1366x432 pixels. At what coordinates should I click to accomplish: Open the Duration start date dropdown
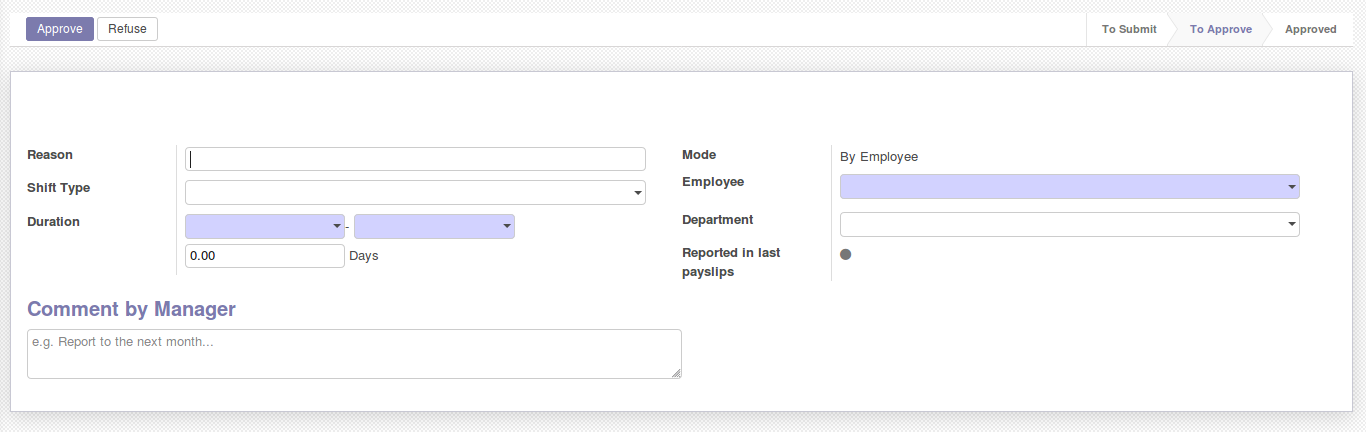pyautogui.click(x=265, y=226)
